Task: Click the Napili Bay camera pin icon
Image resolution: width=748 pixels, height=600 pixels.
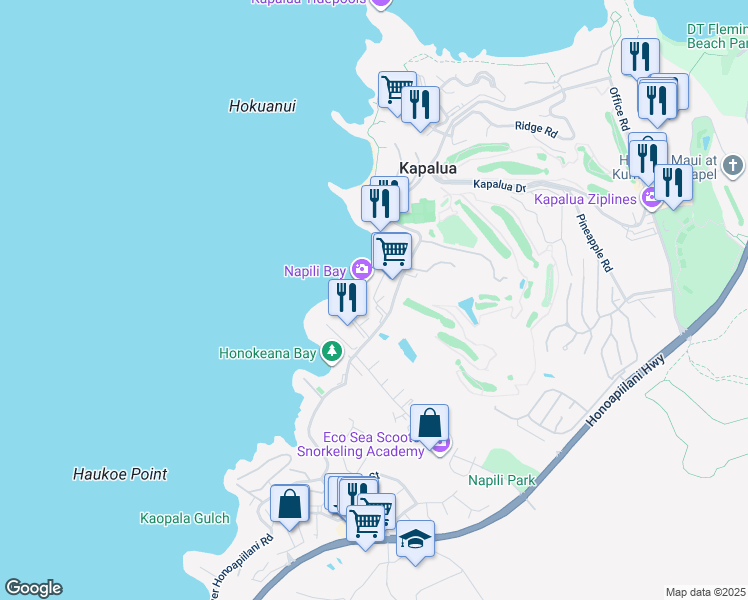Action: [362, 269]
